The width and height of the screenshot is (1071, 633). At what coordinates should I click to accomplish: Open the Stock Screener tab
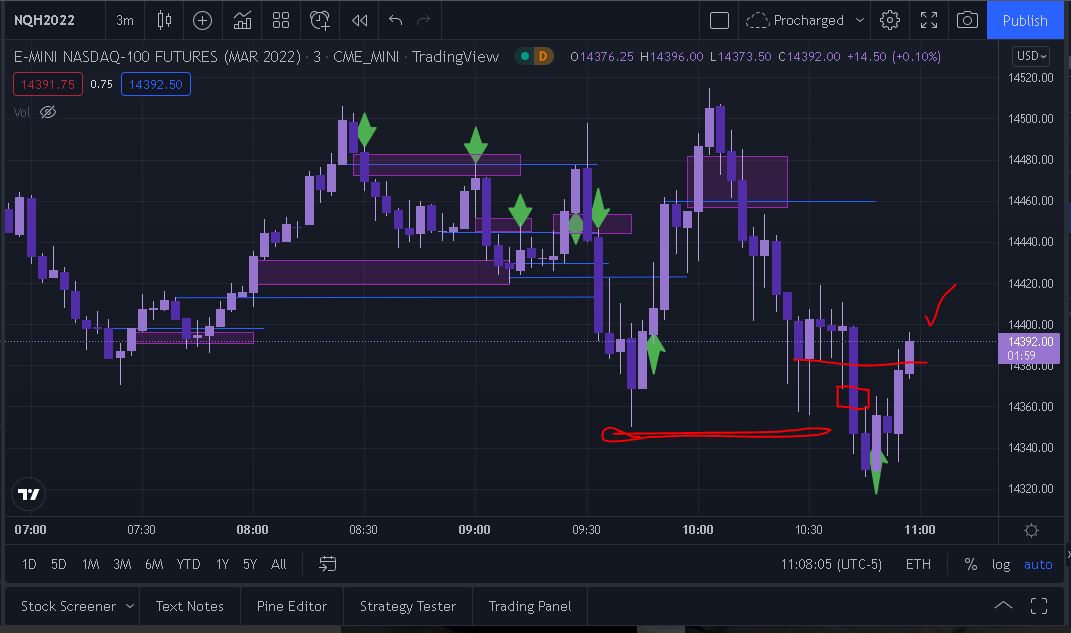tap(68, 606)
